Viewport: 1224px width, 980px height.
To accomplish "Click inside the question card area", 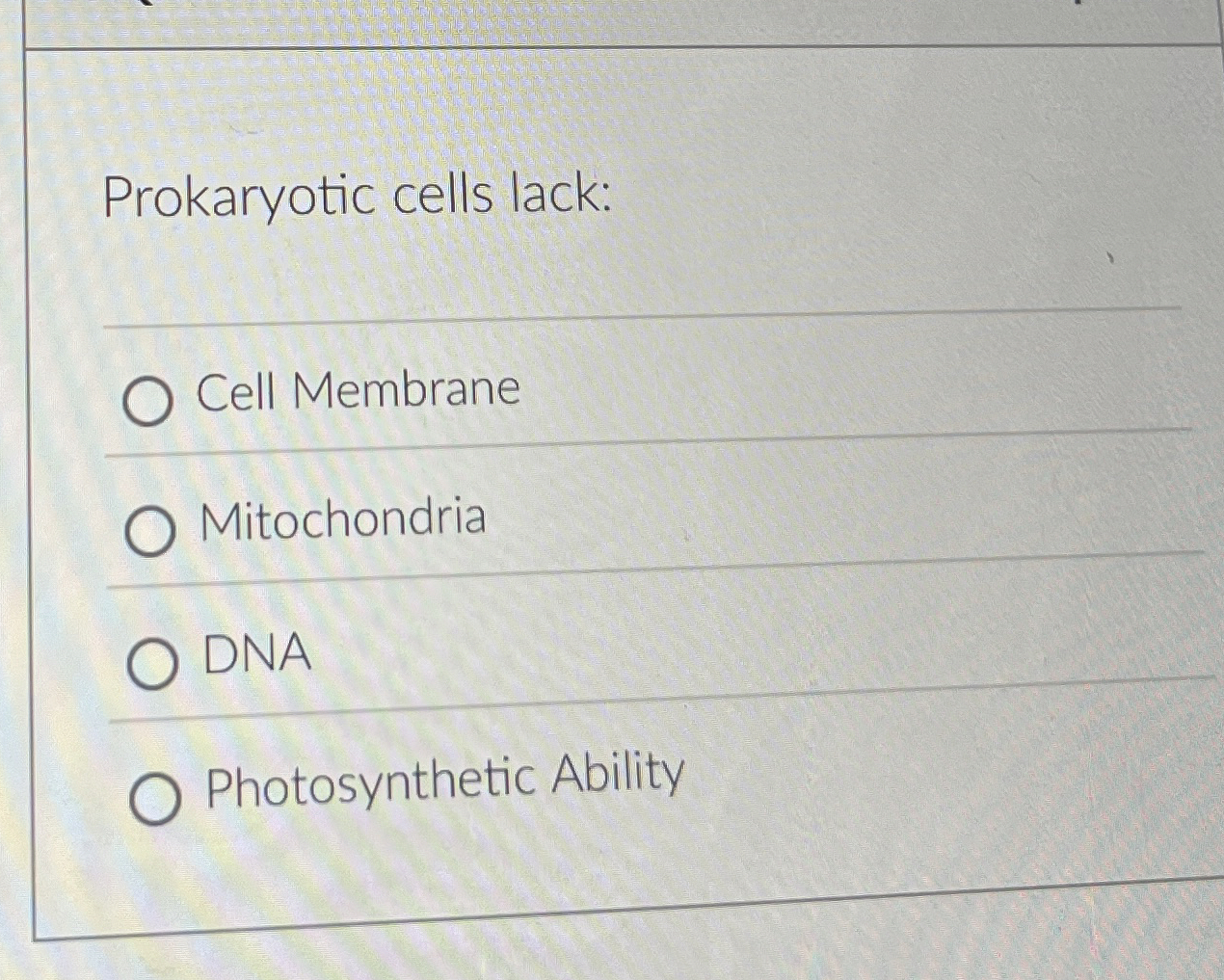I will tap(626, 482).
